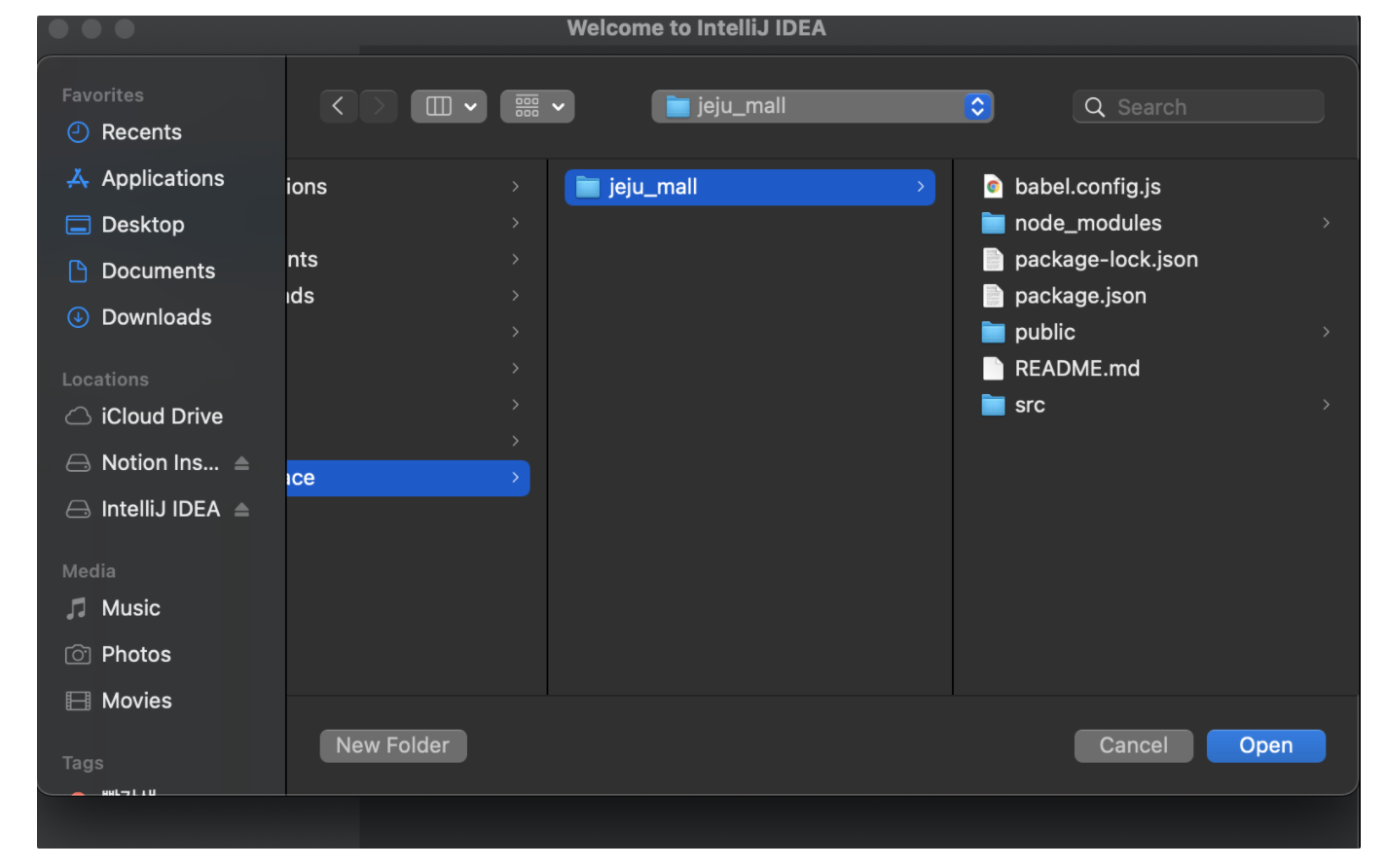1386x868 pixels.
Task: Click the Downloads arrow icon
Action: pos(78,317)
